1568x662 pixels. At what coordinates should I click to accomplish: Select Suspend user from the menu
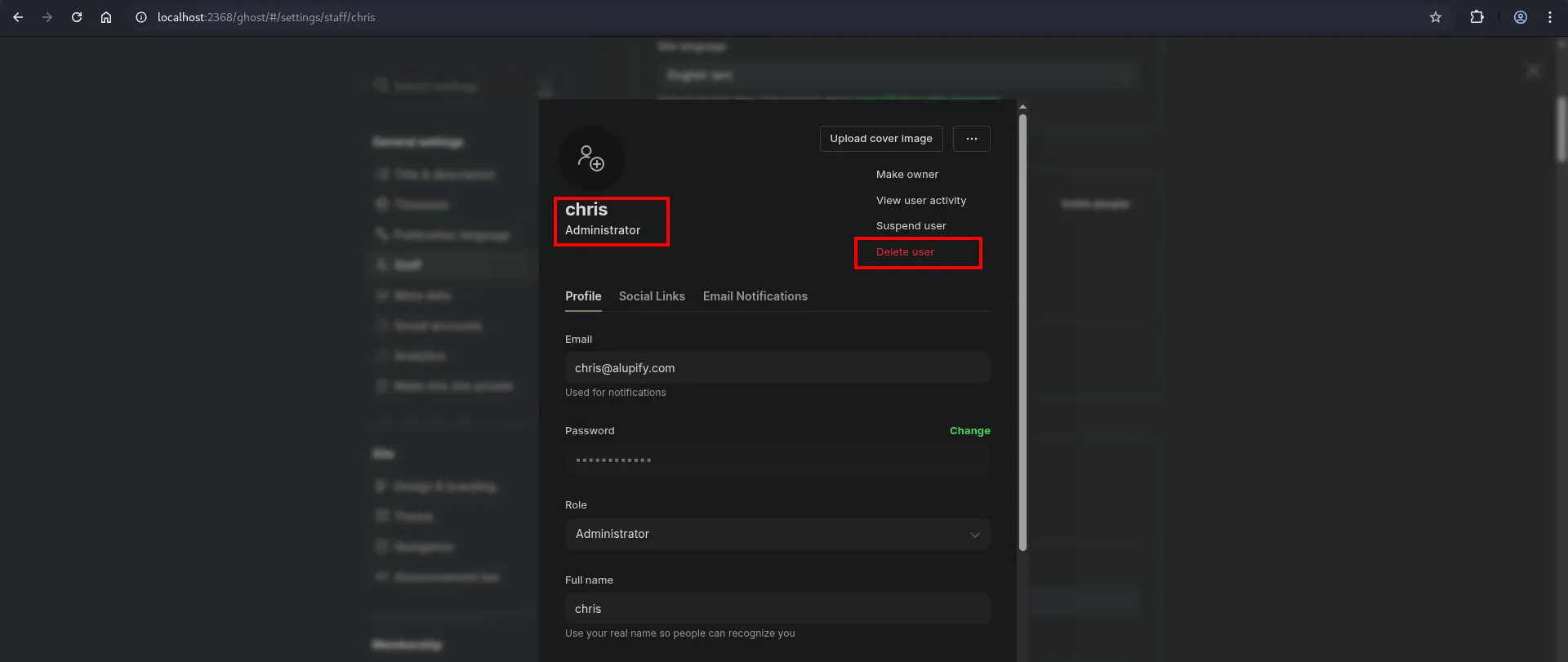(x=911, y=226)
